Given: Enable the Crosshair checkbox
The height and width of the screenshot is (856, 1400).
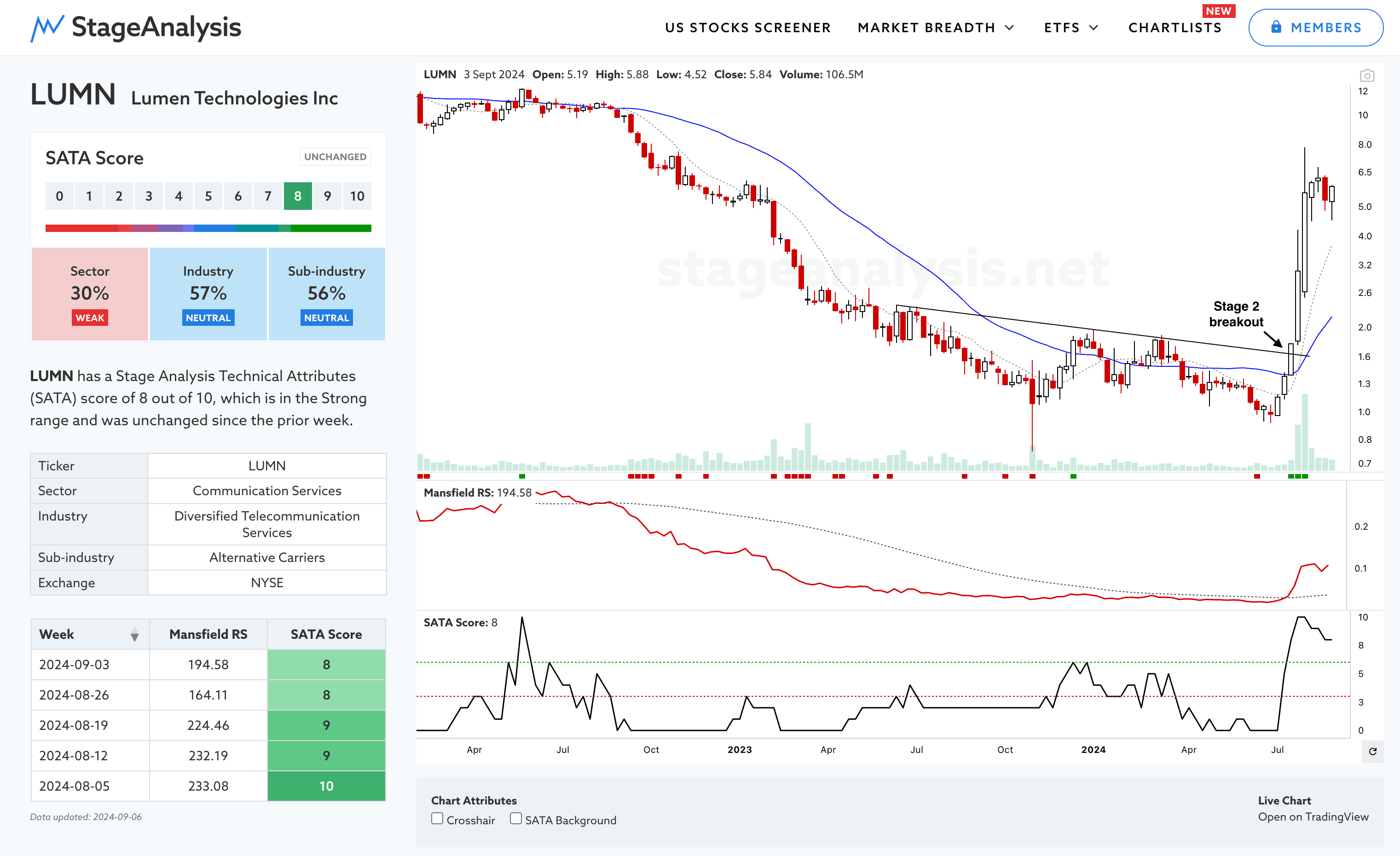Looking at the screenshot, I should [437, 819].
